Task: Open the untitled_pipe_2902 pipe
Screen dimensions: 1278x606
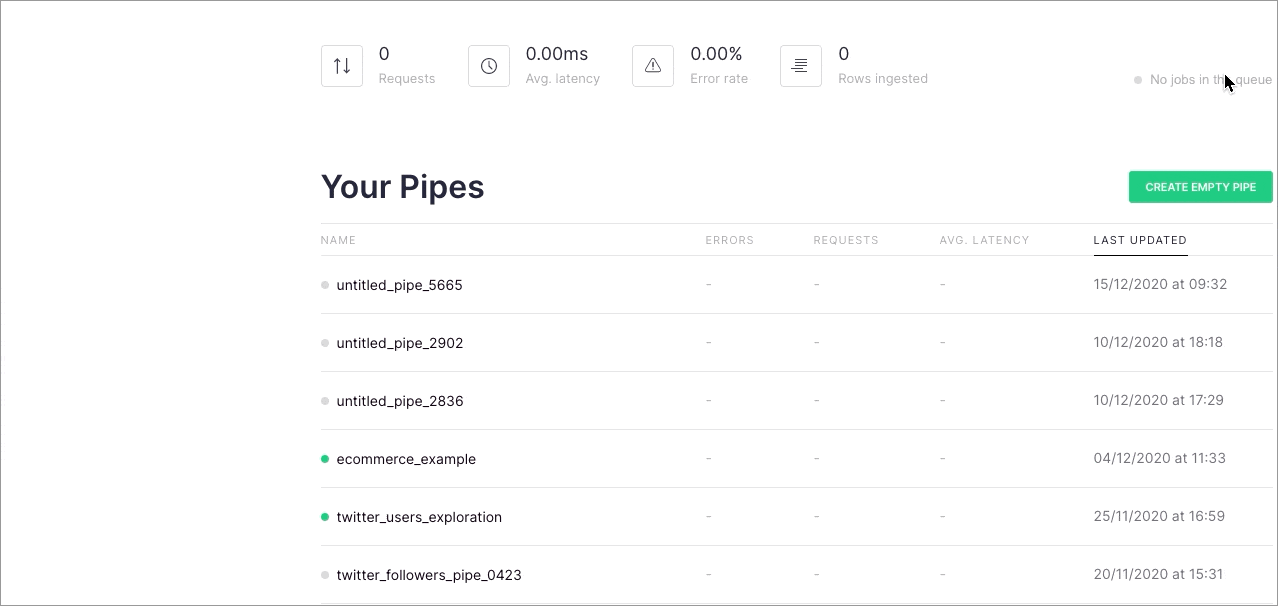Action: tap(399, 343)
